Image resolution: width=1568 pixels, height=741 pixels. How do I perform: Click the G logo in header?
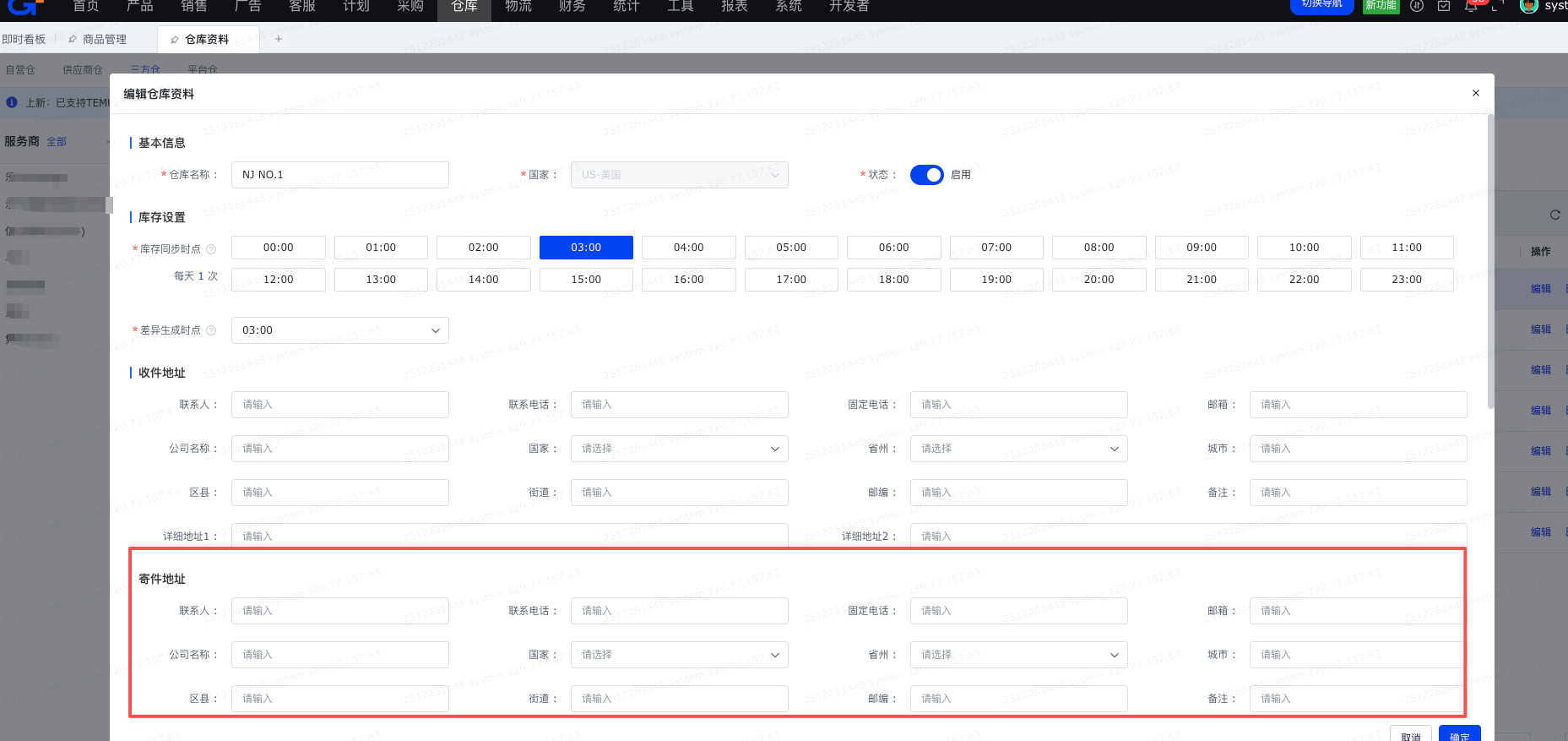(x=24, y=7)
